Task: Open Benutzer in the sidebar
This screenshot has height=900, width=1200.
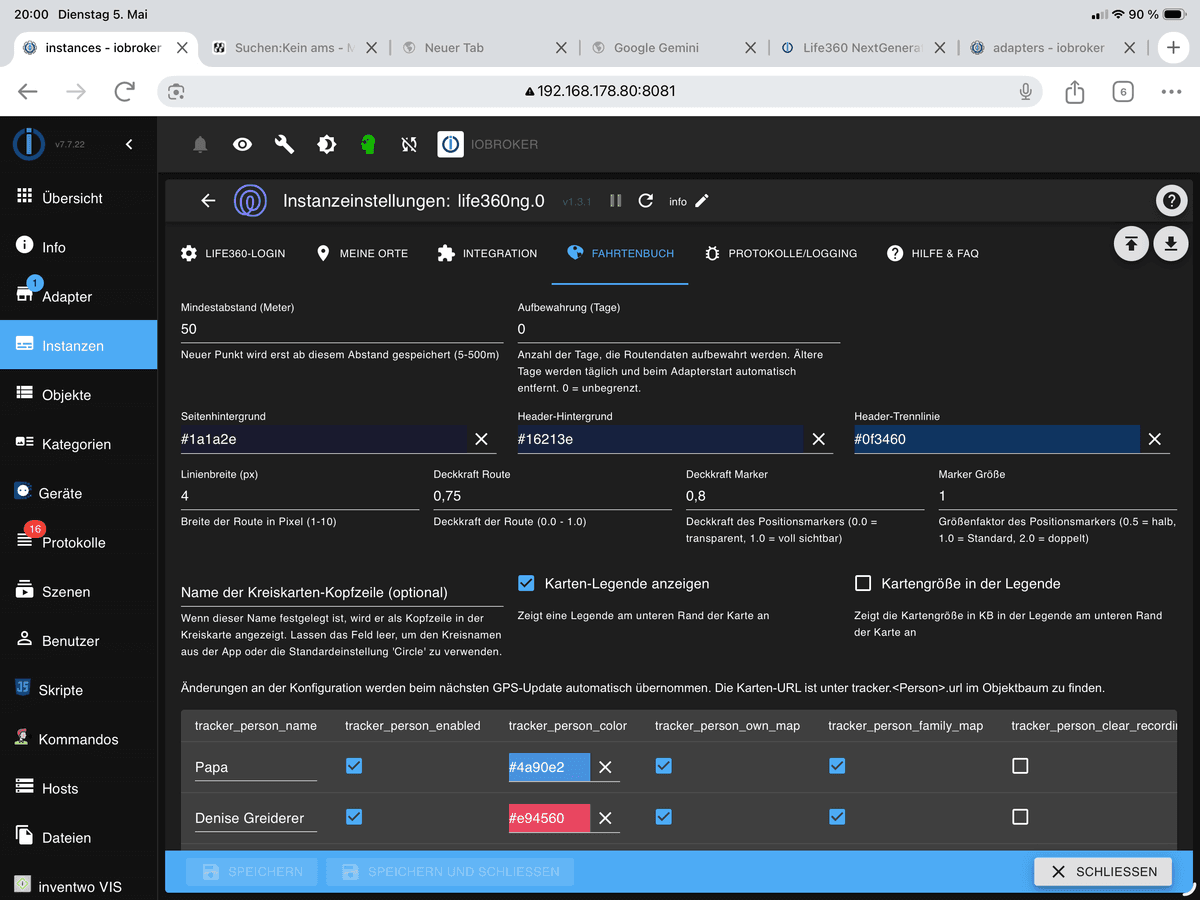Action: click(78, 641)
